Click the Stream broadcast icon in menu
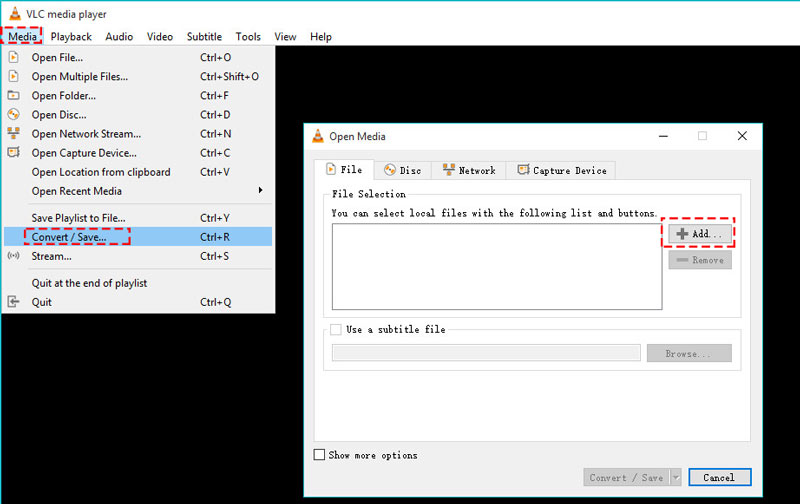Viewport: 800px width, 504px height. (13, 256)
